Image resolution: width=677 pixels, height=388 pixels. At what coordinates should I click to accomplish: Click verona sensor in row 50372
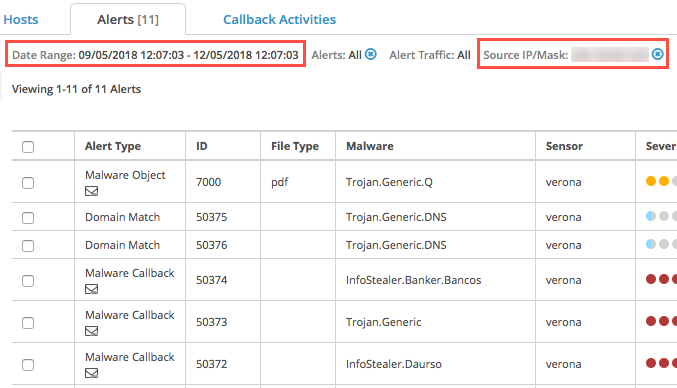pyautogui.click(x=563, y=364)
